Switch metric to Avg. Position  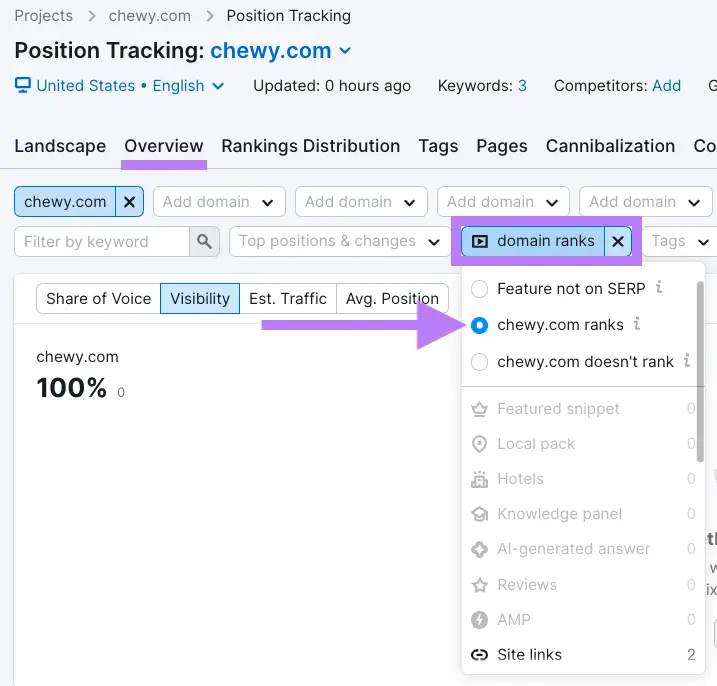(392, 299)
